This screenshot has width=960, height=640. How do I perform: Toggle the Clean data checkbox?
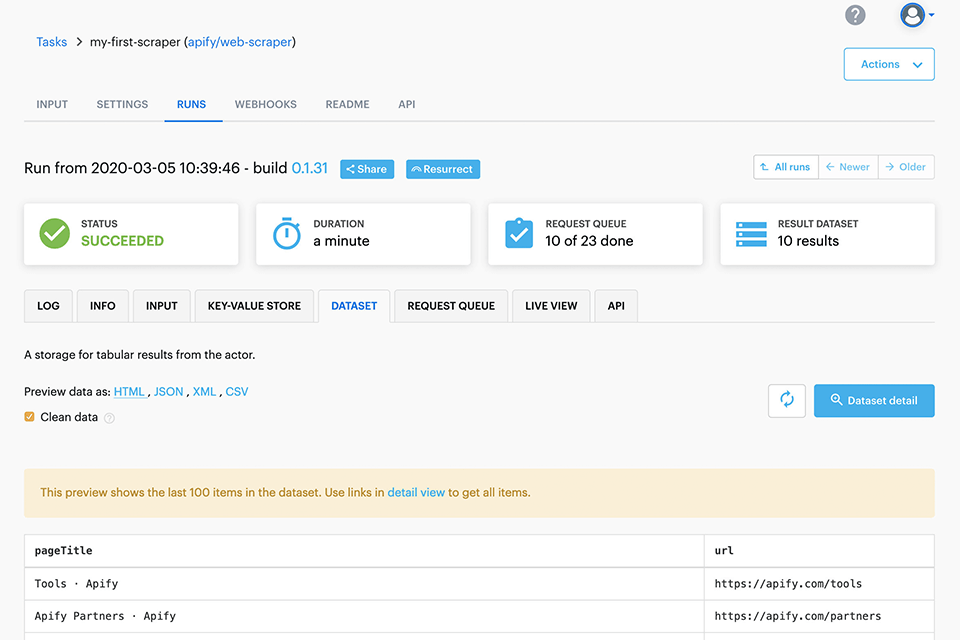click(x=29, y=417)
